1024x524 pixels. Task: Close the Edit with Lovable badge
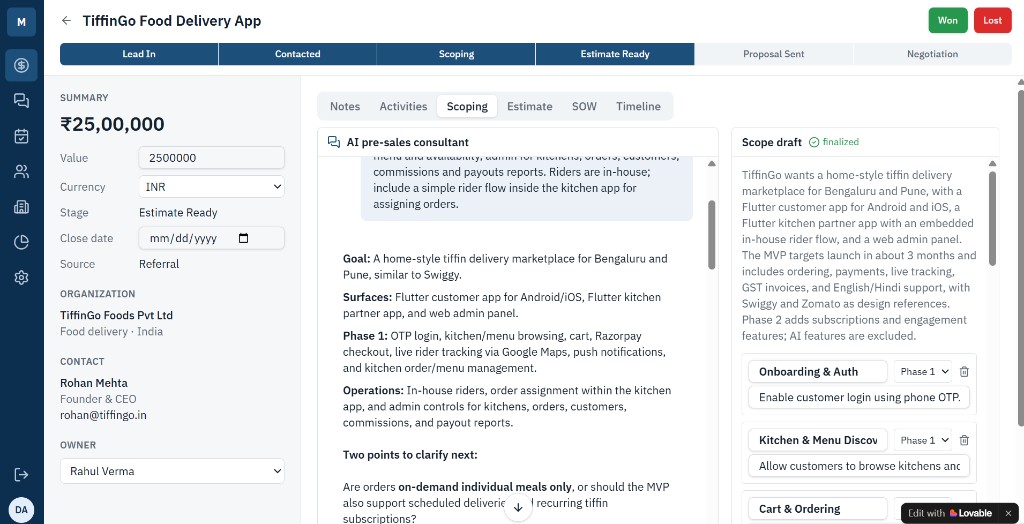pyautogui.click(x=1008, y=514)
